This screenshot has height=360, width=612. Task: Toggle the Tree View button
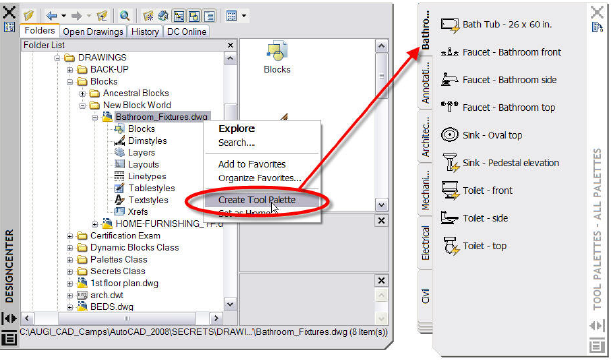pyautogui.click(x=179, y=16)
